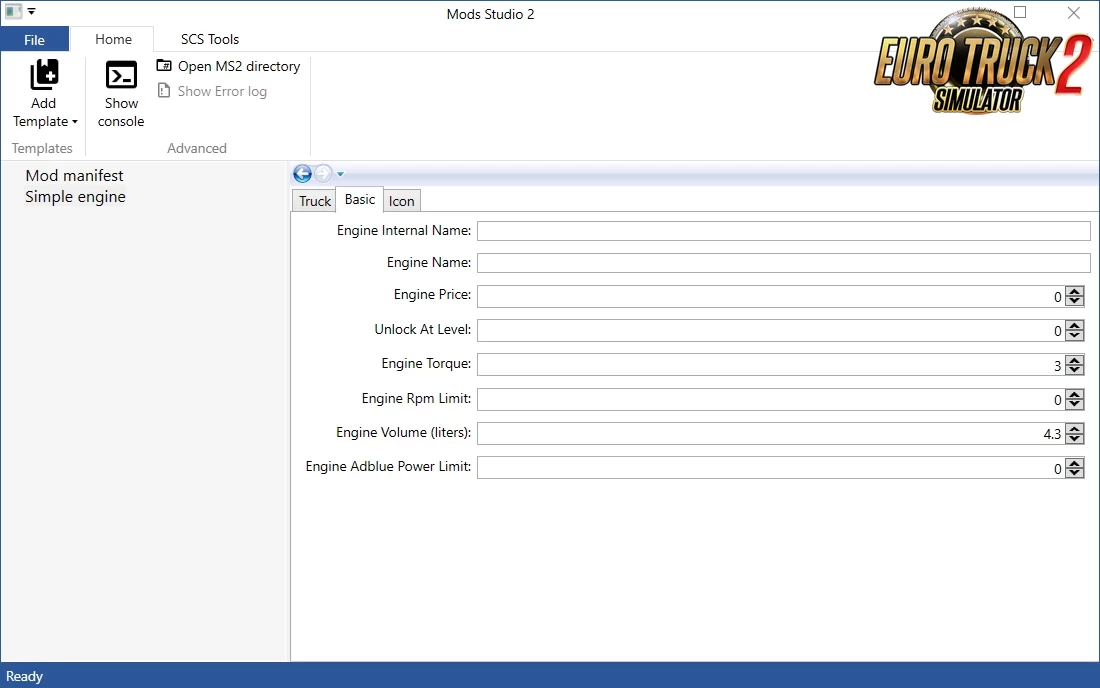The image size is (1100, 688).
Task: Select the Basic tab
Action: click(360, 199)
